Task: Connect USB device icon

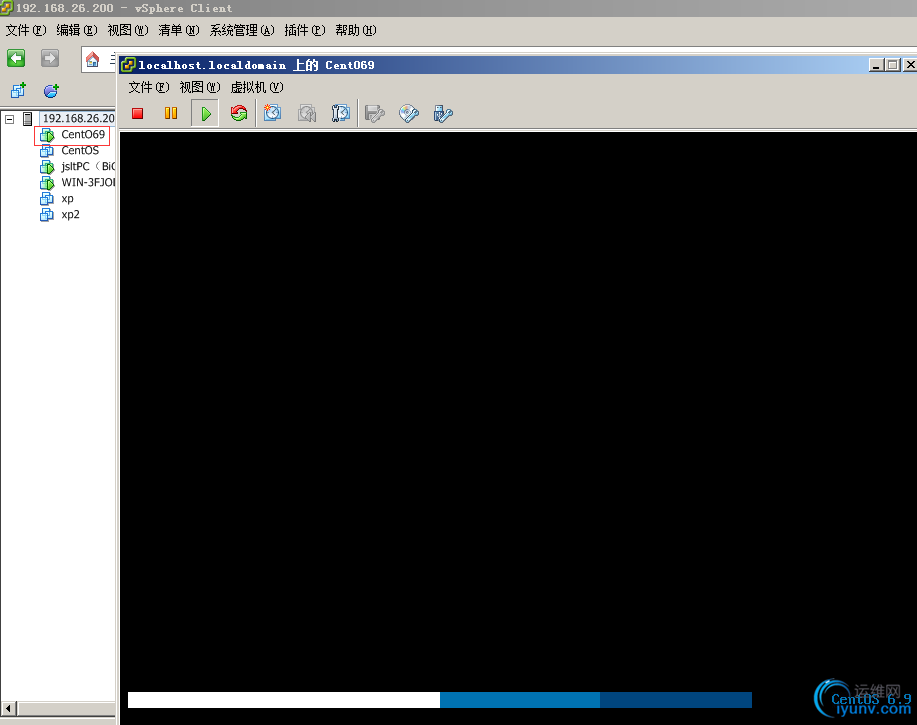Action: pyautogui.click(x=443, y=113)
